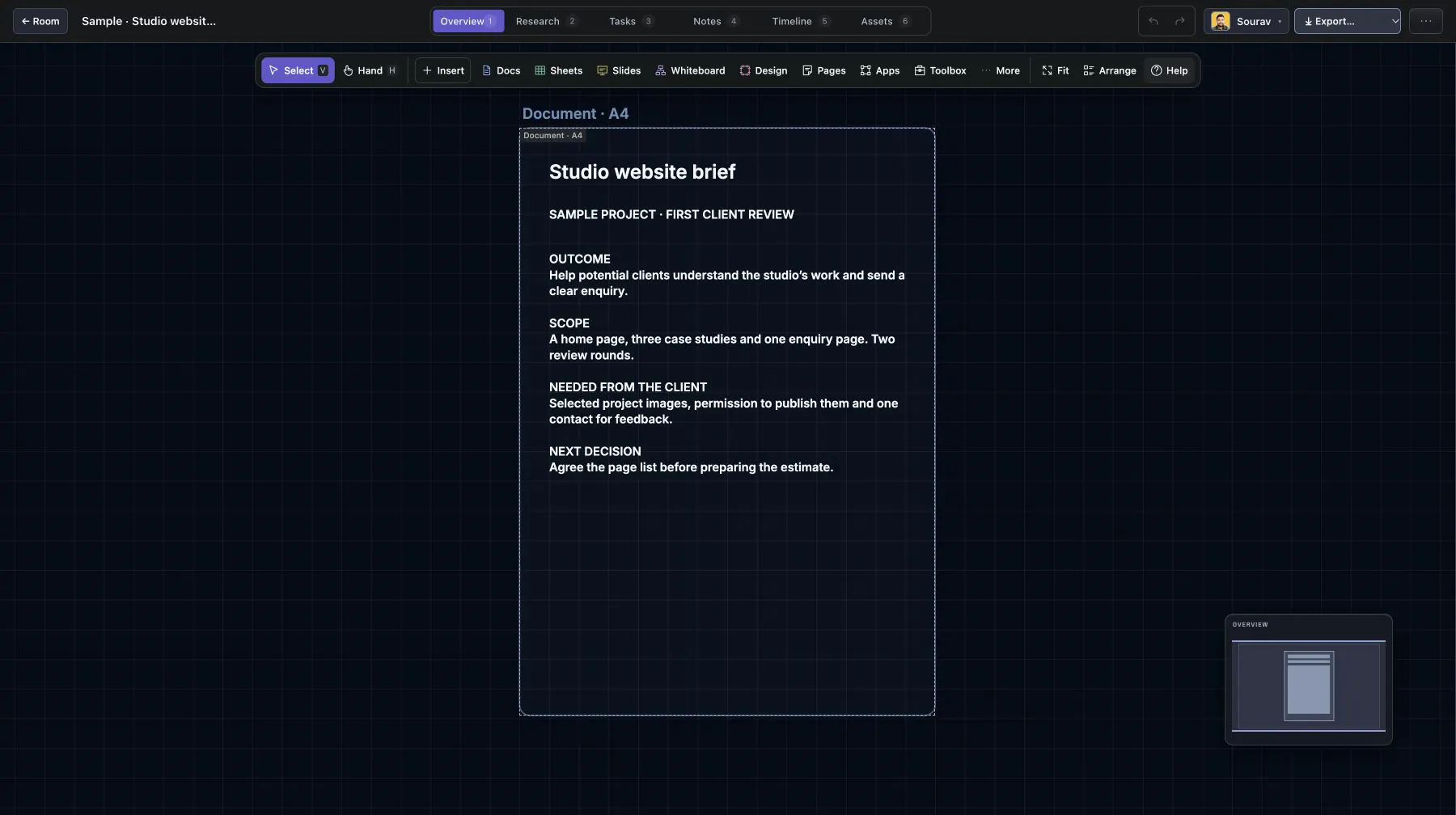The width and height of the screenshot is (1456, 815).
Task: Click the 'NEXT DECISION' heading
Action: coord(595,451)
